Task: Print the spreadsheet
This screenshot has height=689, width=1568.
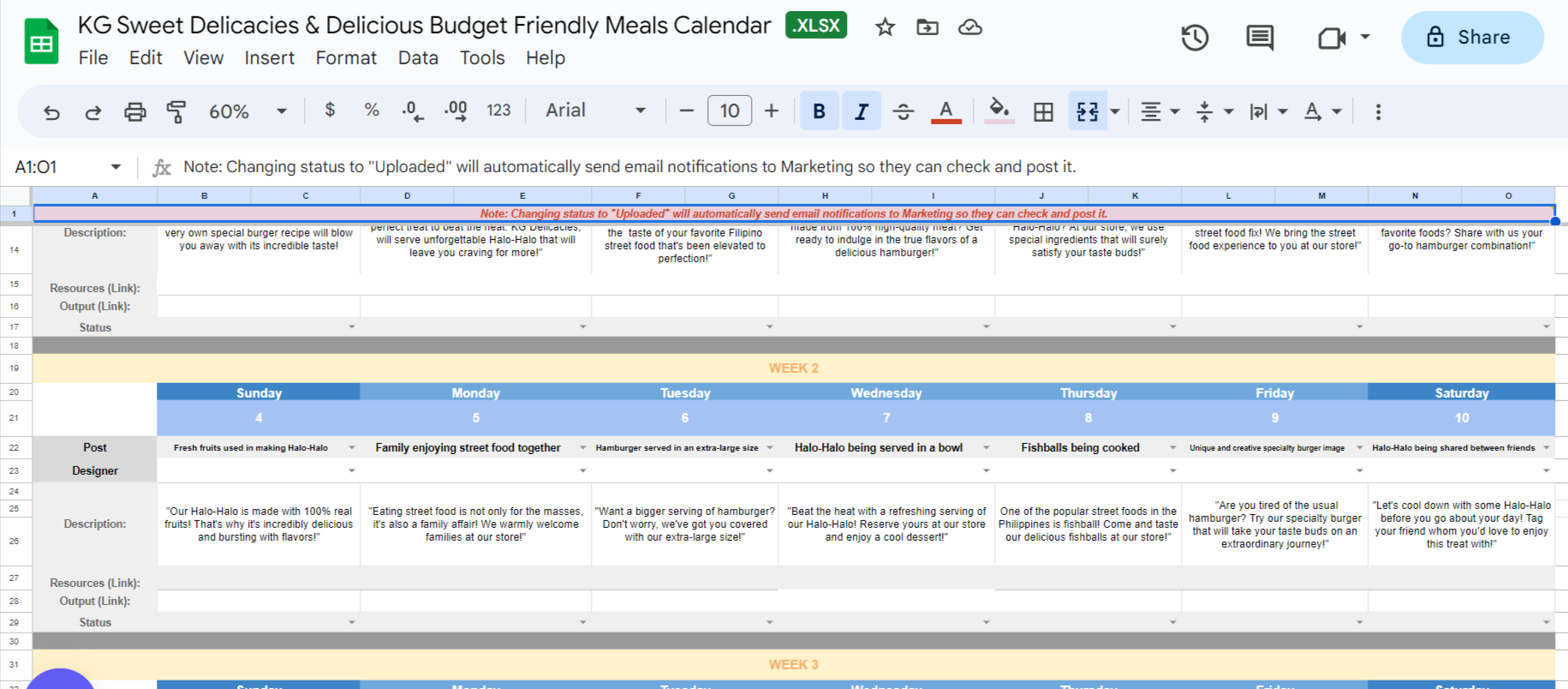Action: point(134,111)
